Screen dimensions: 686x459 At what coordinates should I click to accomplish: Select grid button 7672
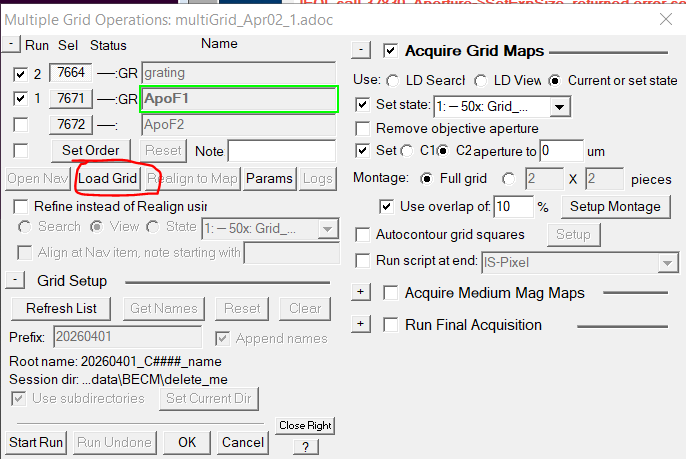tap(70, 125)
